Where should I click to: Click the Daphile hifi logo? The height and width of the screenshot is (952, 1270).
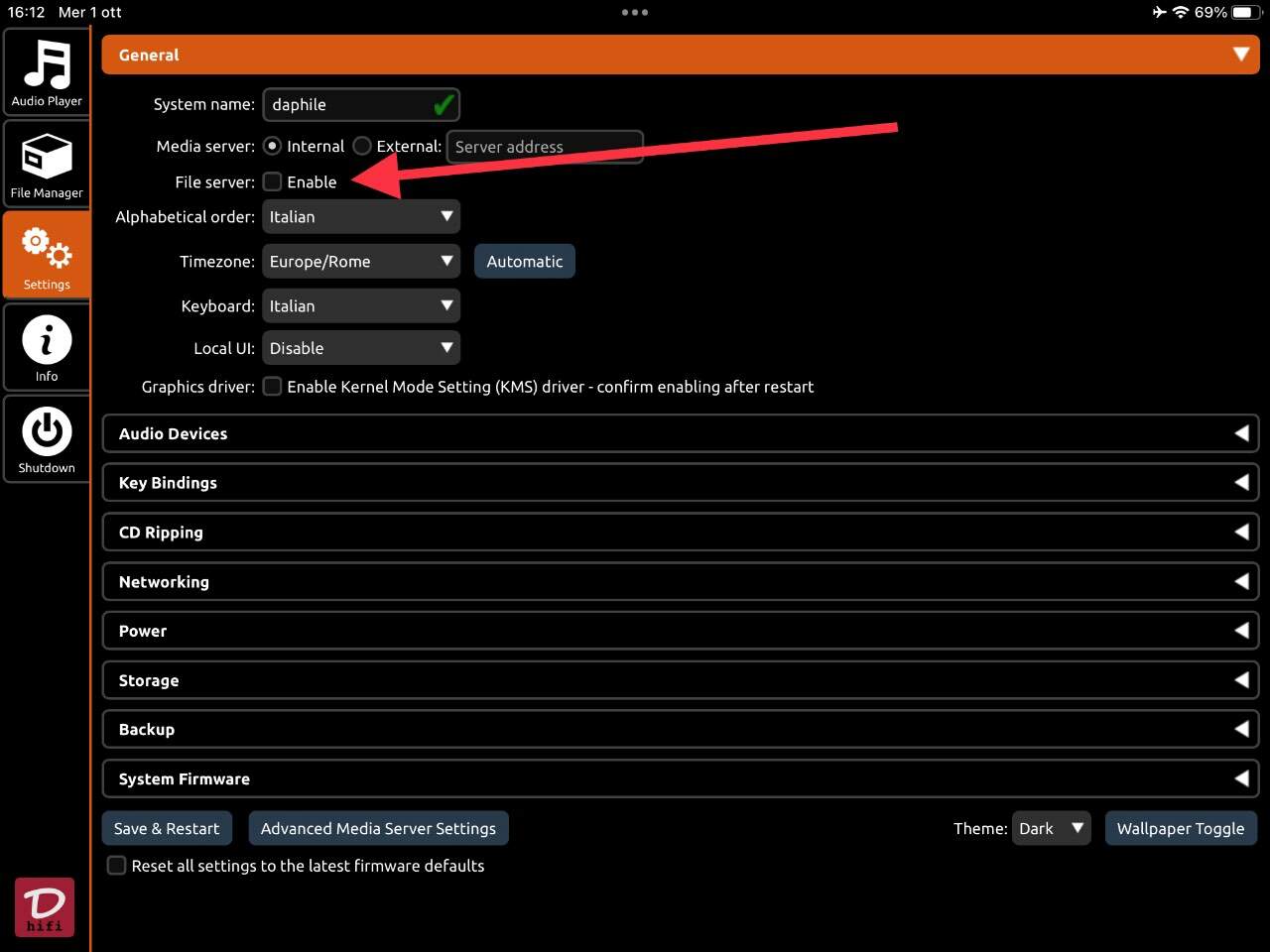click(45, 906)
